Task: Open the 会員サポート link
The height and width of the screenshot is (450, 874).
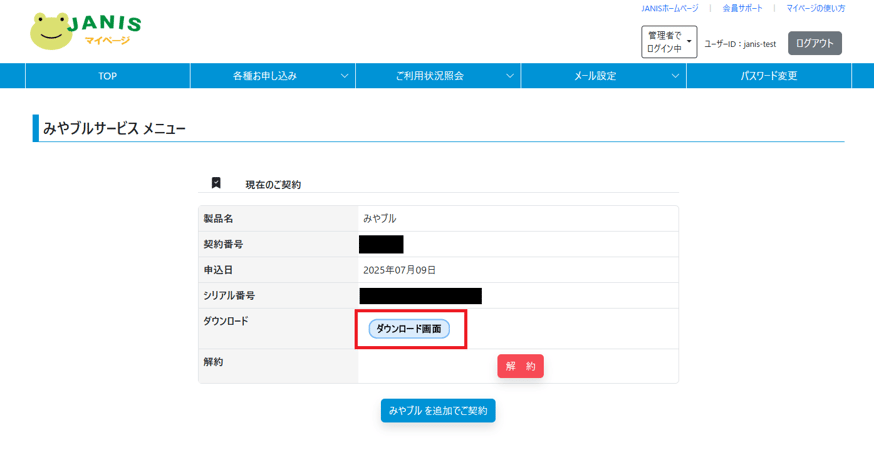Action: 742,8
